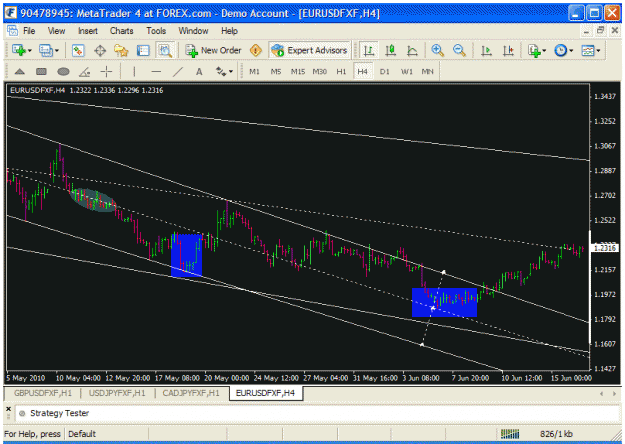Click the New Order button
Screen dimensions: 625x444
[214, 51]
